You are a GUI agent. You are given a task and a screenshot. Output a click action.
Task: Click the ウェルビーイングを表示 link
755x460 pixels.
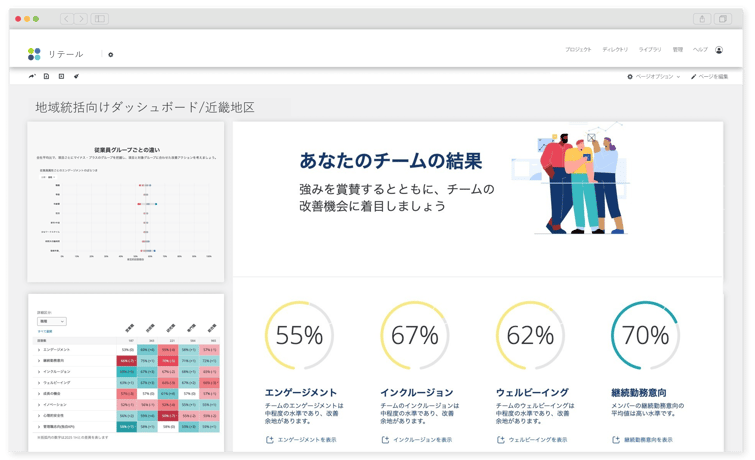[538, 440]
